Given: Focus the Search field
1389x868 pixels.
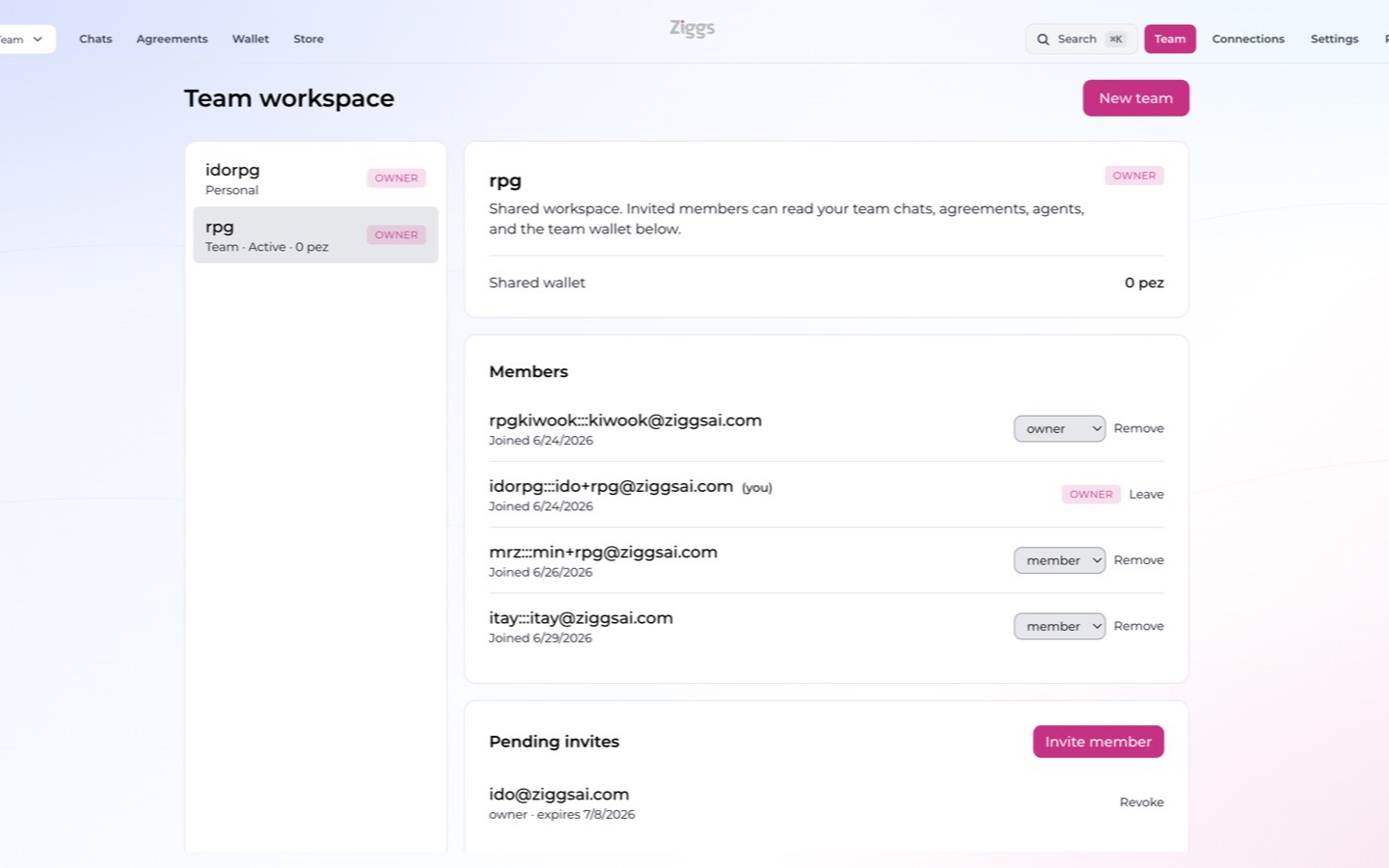Looking at the screenshot, I should coord(1081,40).
